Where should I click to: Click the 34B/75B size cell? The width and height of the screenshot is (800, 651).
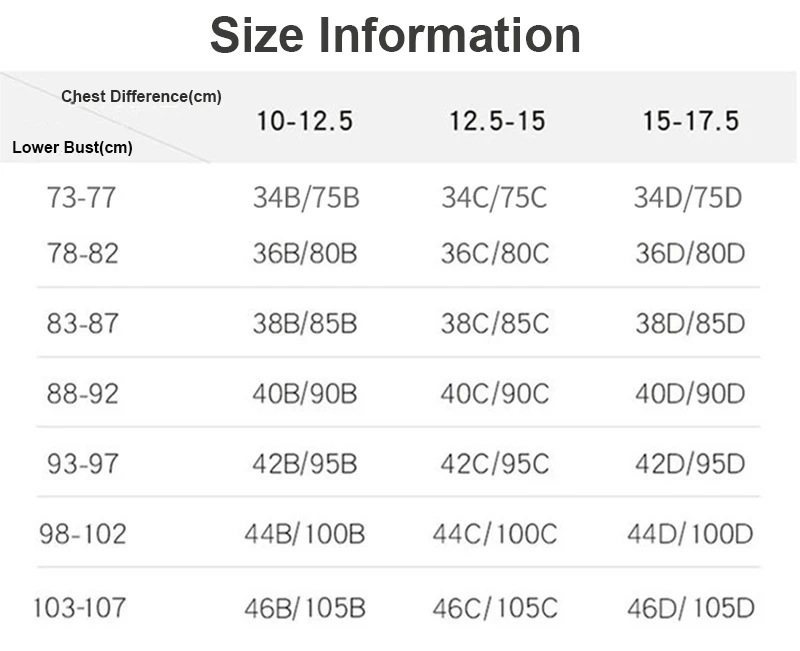click(x=306, y=197)
